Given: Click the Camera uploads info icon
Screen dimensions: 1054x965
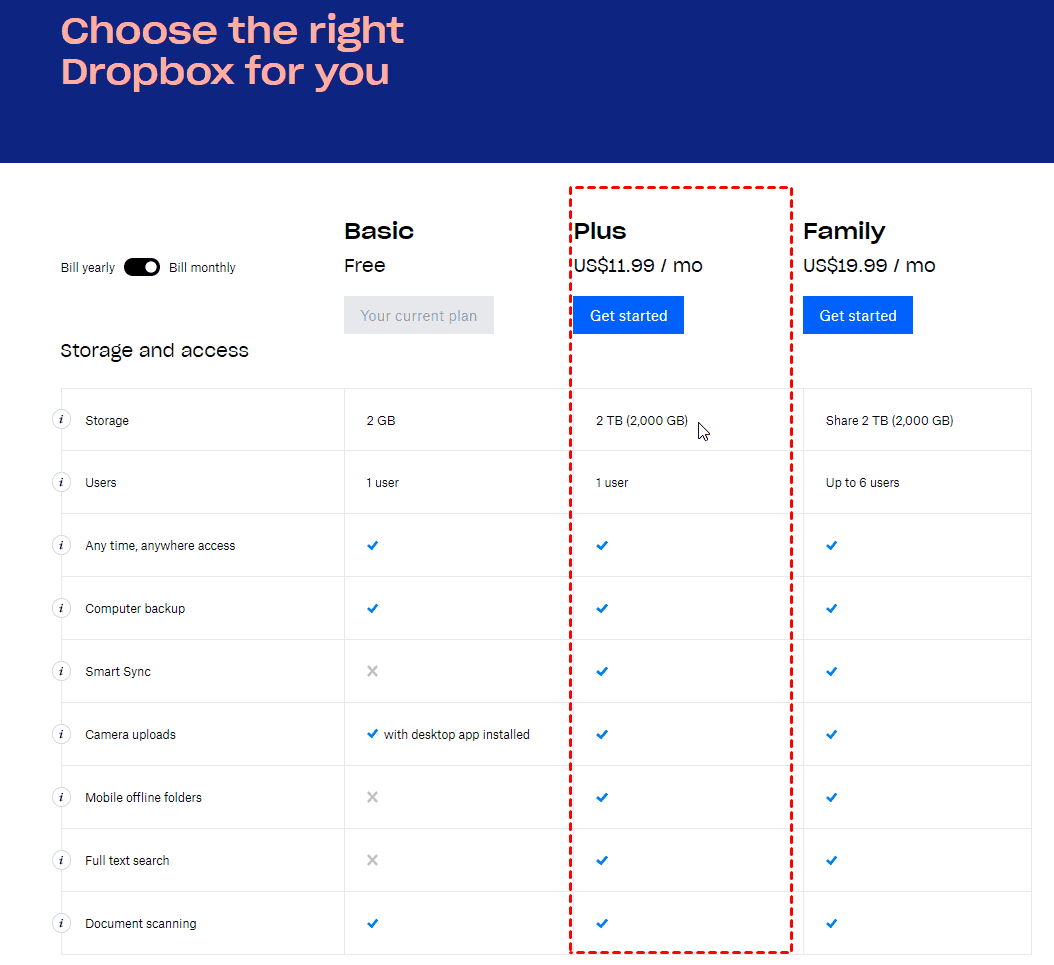Looking at the screenshot, I should pos(61,734).
